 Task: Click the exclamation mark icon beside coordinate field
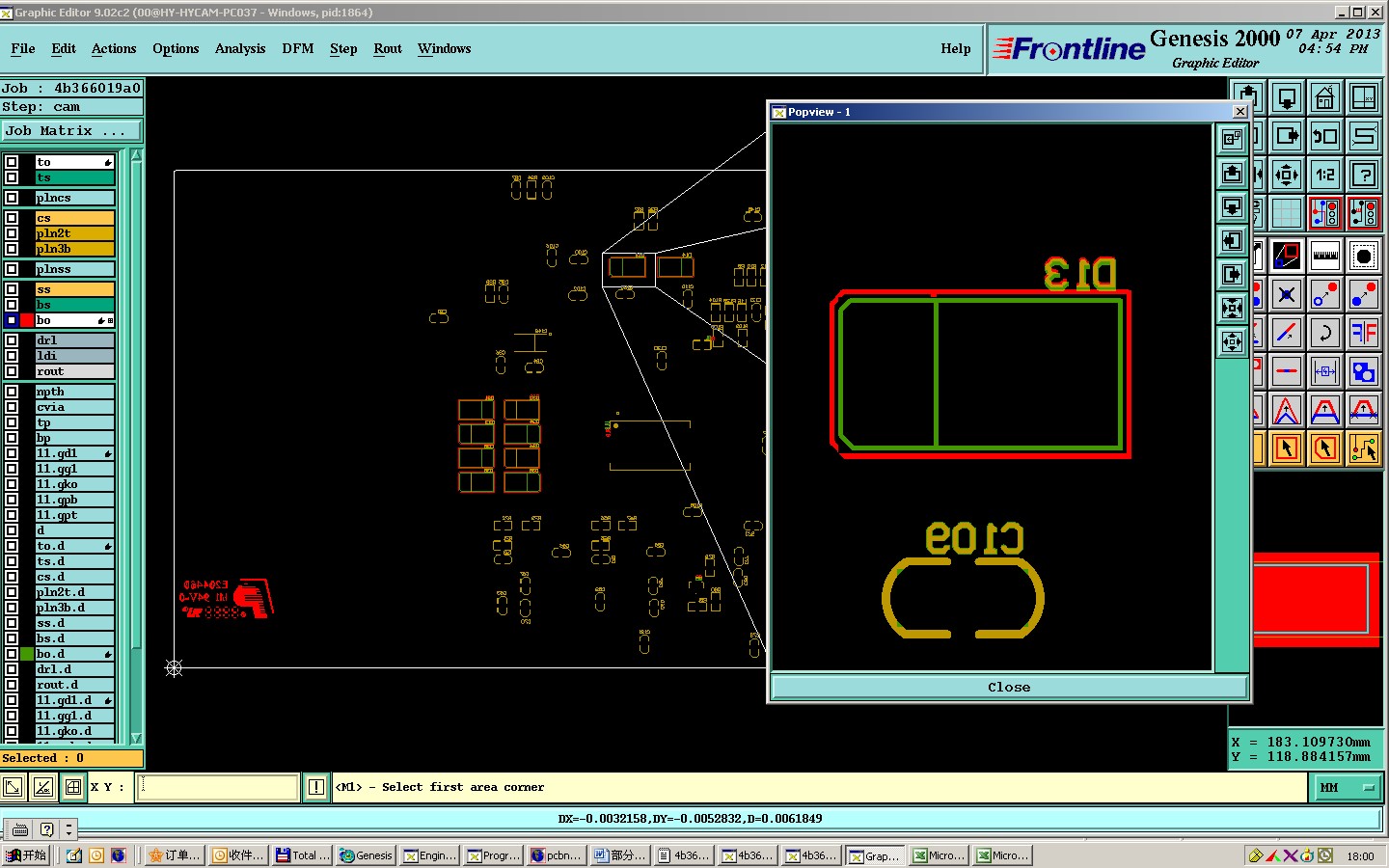[315, 787]
